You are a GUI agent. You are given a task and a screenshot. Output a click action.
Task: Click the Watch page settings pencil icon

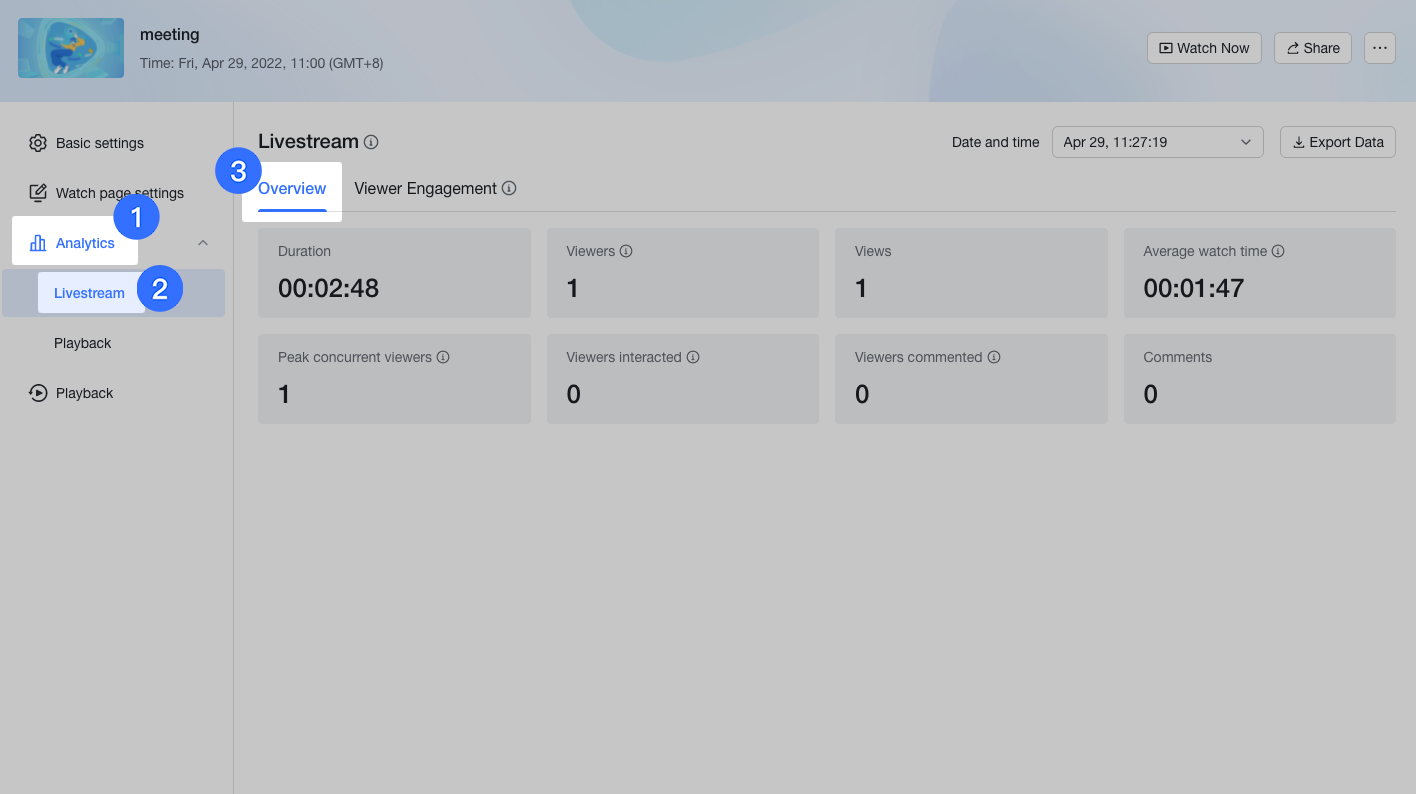[x=38, y=193]
